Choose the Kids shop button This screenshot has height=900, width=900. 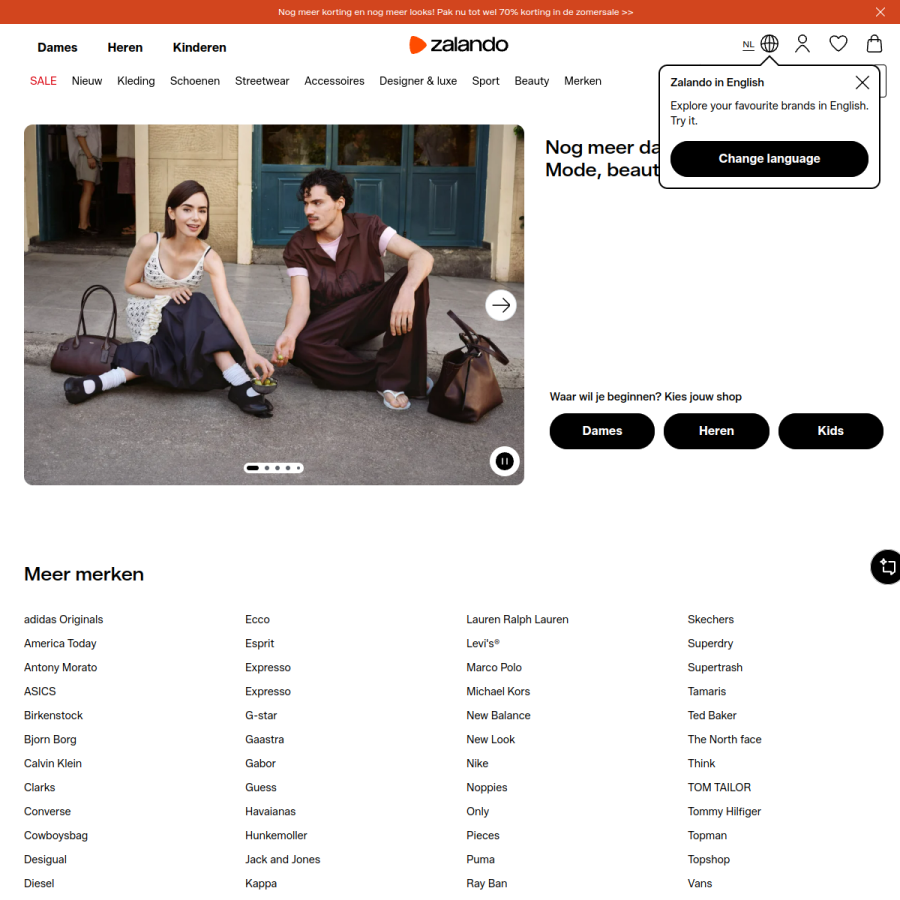(x=831, y=431)
